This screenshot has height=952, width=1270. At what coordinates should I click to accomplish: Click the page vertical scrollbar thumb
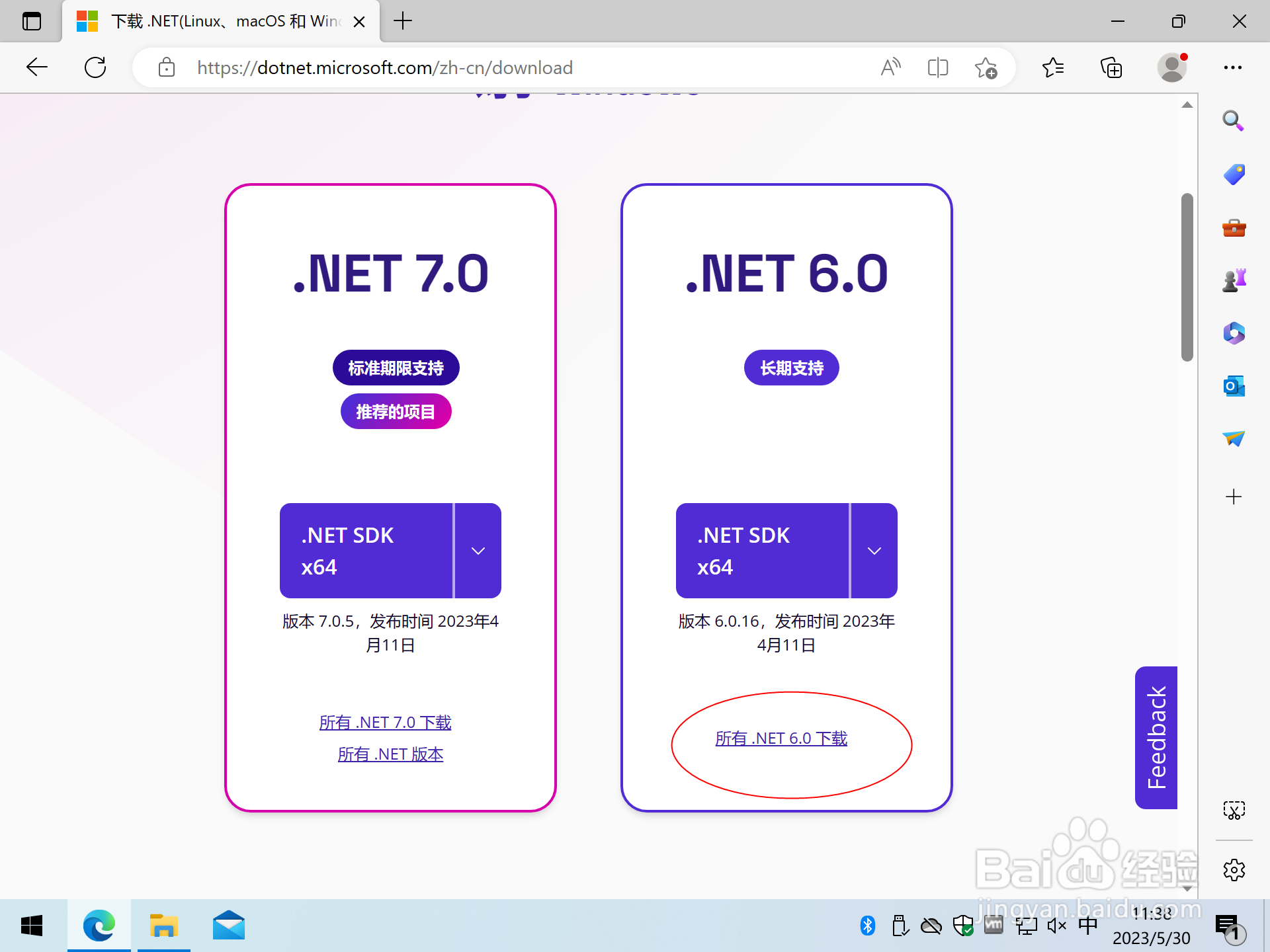(x=1187, y=278)
